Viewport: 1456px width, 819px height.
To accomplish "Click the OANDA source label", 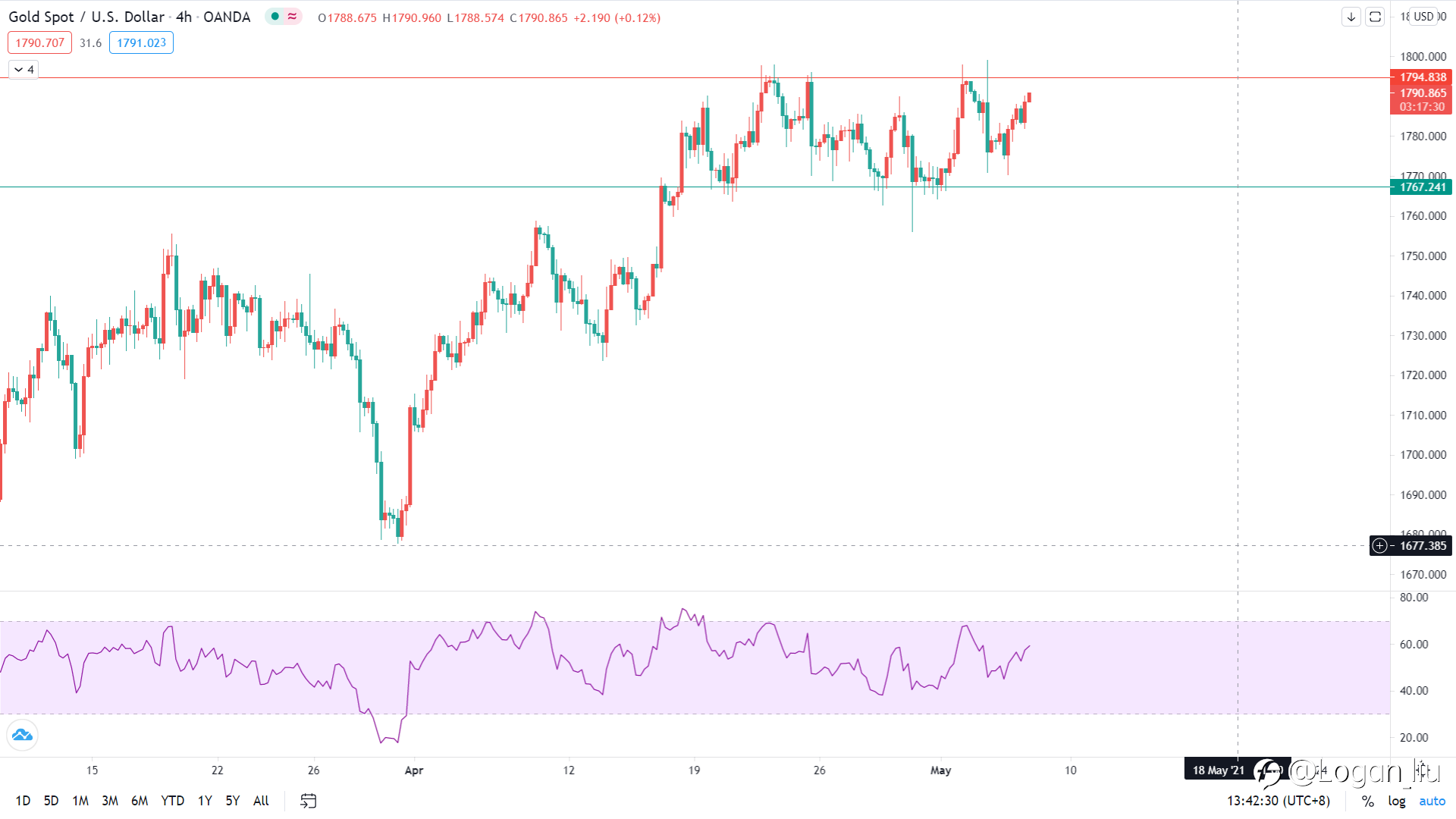I will point(227,17).
